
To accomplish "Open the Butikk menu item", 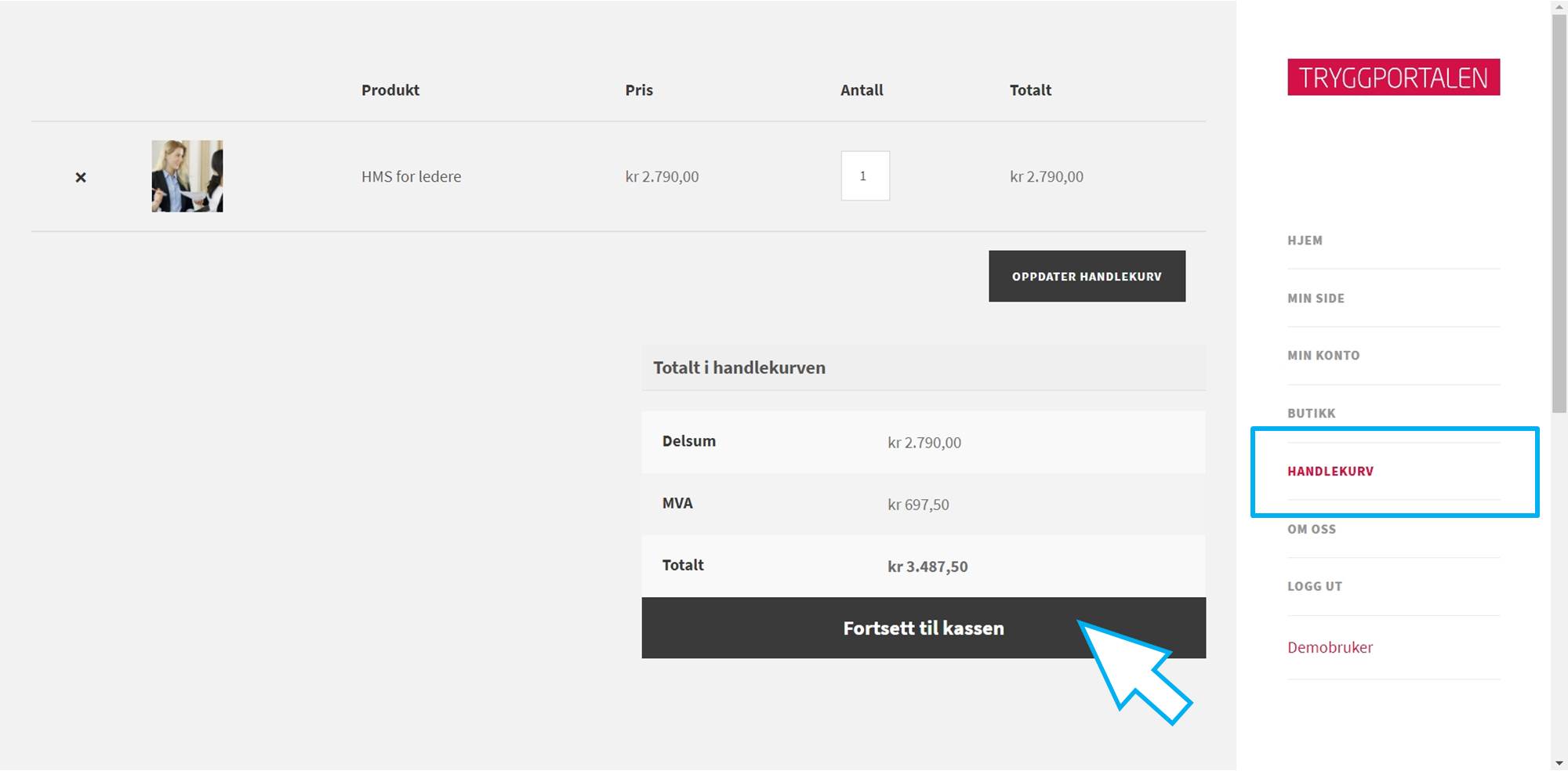I will click(x=1311, y=414).
